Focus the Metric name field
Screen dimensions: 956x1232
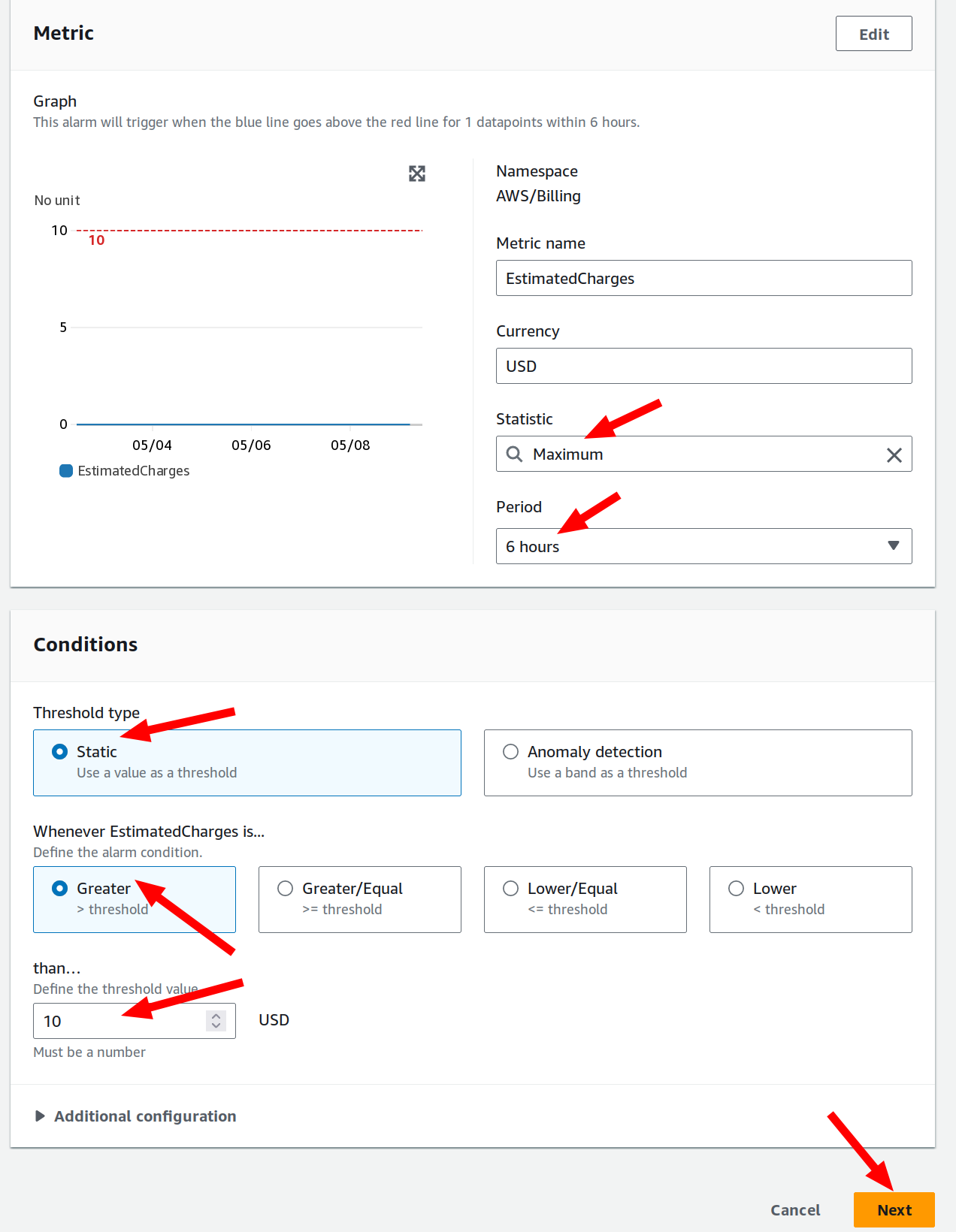[x=704, y=278]
